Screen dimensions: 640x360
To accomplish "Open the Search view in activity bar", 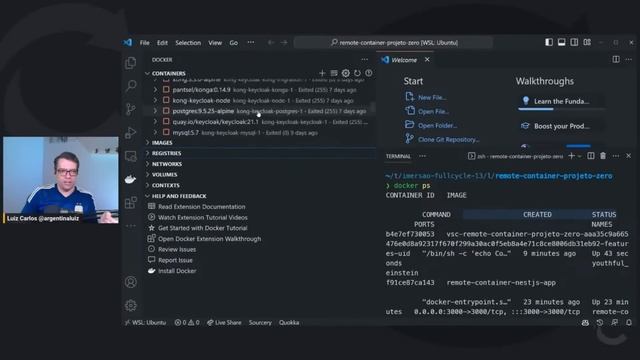I will (131, 85).
